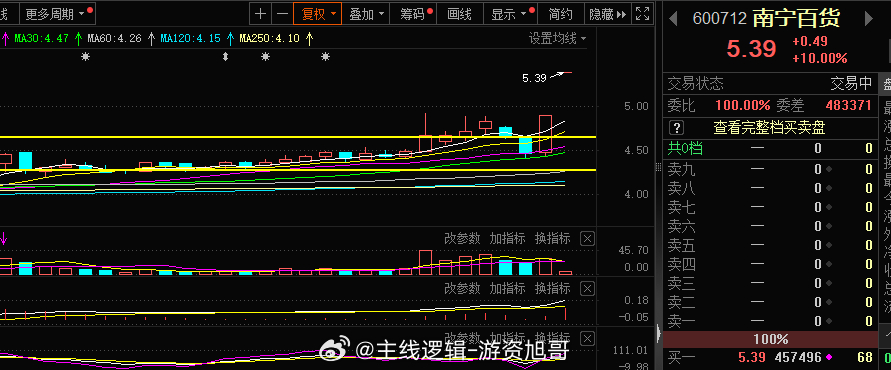Open 显示 dropdown
The height and width of the screenshot is (370, 891).
coord(511,14)
